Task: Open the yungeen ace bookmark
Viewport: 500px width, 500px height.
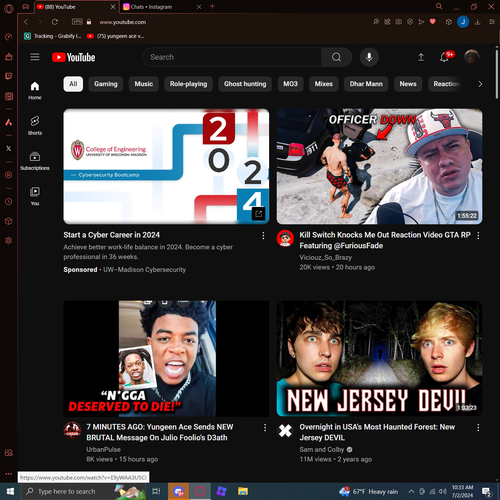Action: [116, 36]
